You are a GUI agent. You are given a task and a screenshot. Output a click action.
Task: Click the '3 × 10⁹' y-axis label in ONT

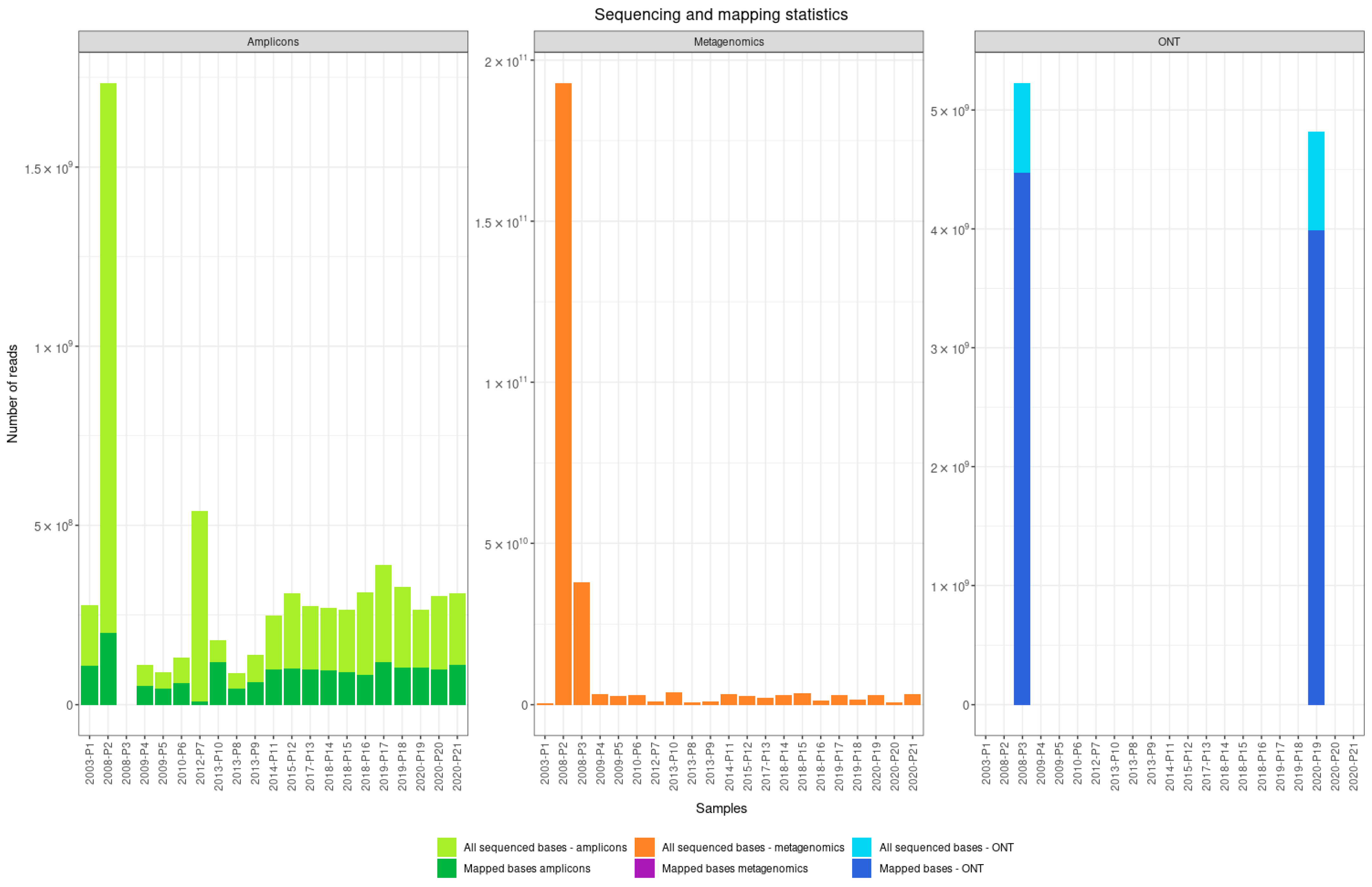pos(950,348)
